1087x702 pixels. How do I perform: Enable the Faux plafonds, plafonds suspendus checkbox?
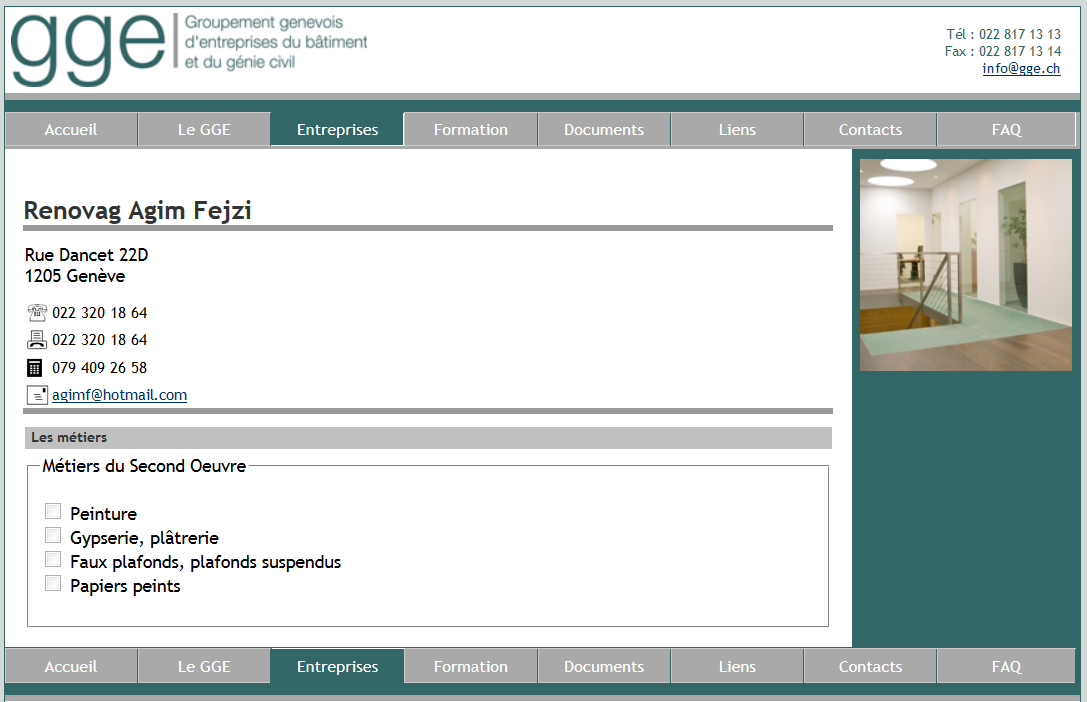(53, 560)
